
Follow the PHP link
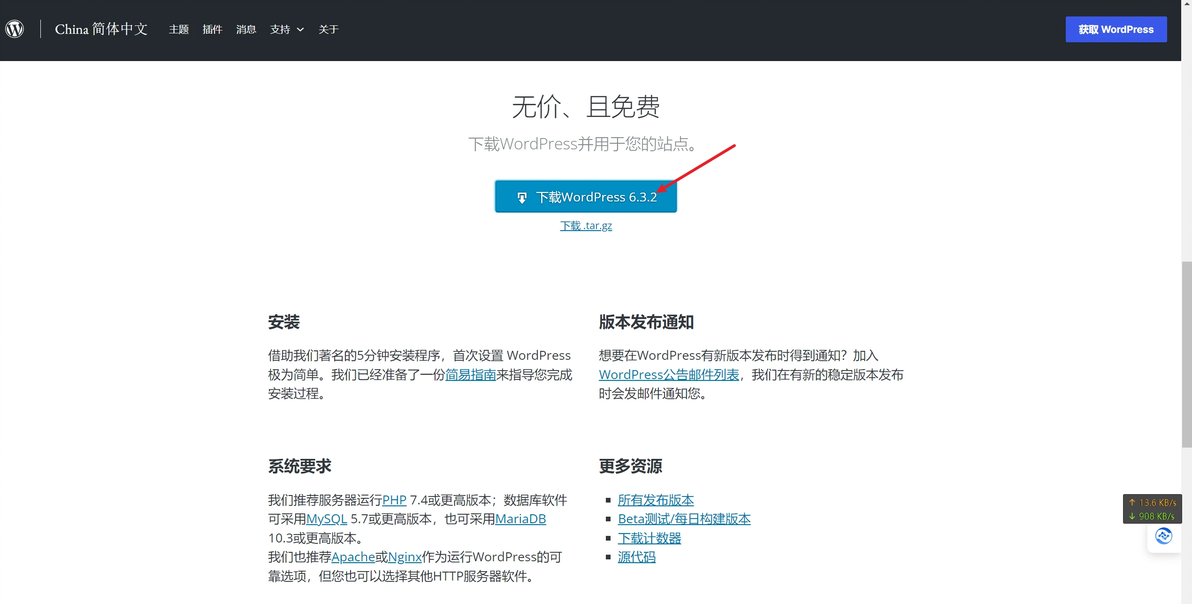tap(395, 500)
